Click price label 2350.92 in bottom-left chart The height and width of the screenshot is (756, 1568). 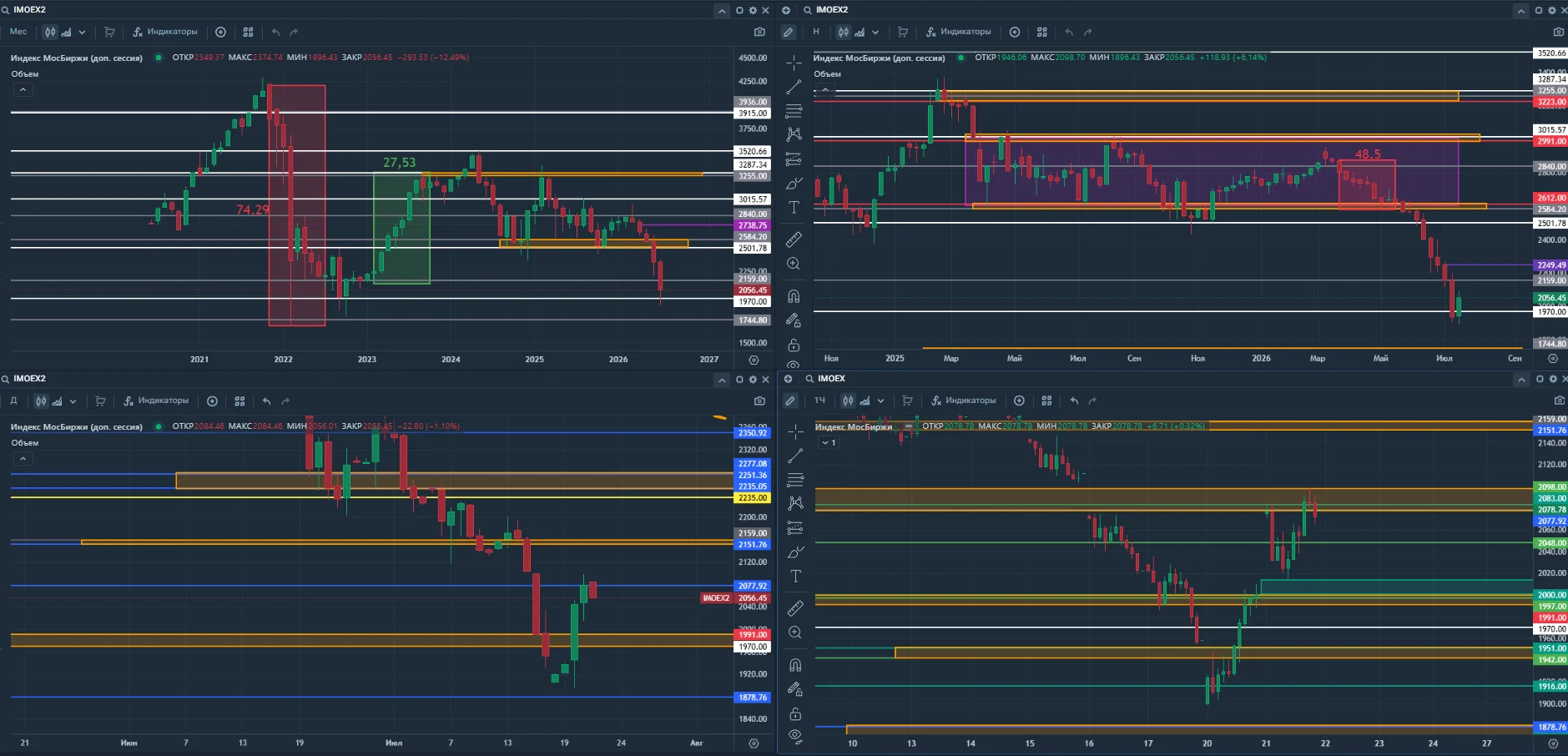point(752,432)
